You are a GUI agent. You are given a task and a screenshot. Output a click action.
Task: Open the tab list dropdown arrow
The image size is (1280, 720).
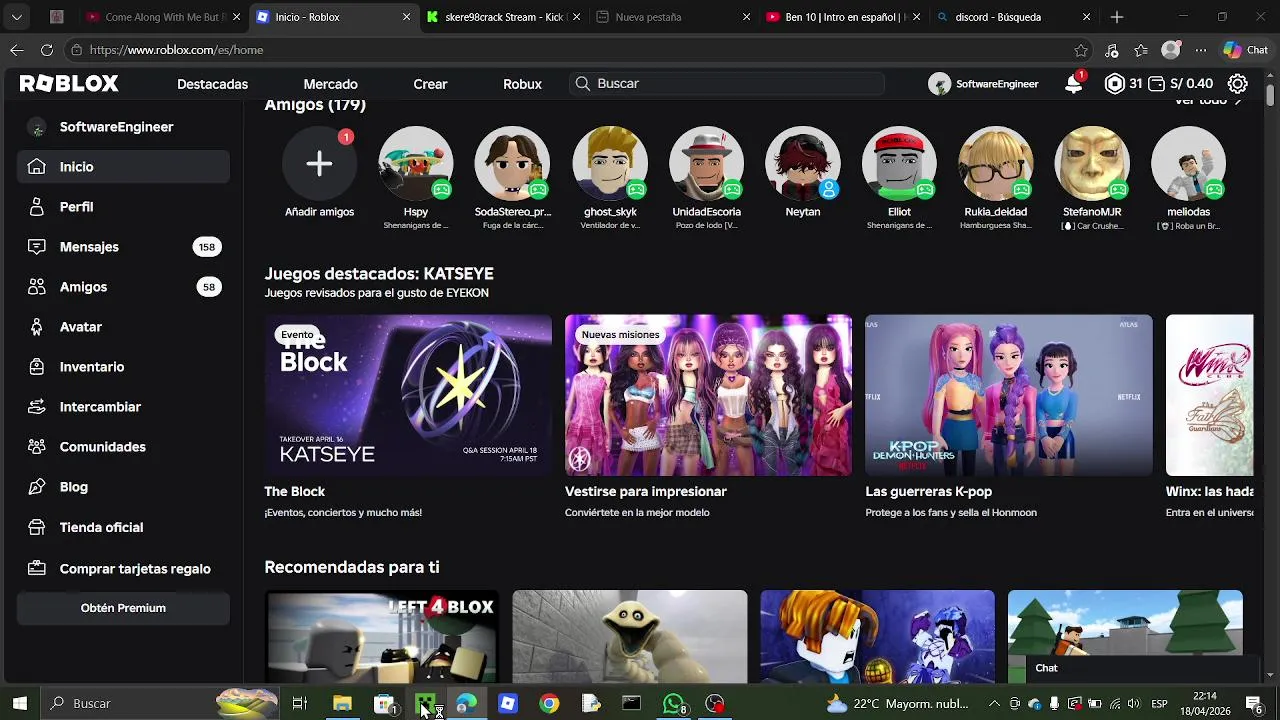17,17
